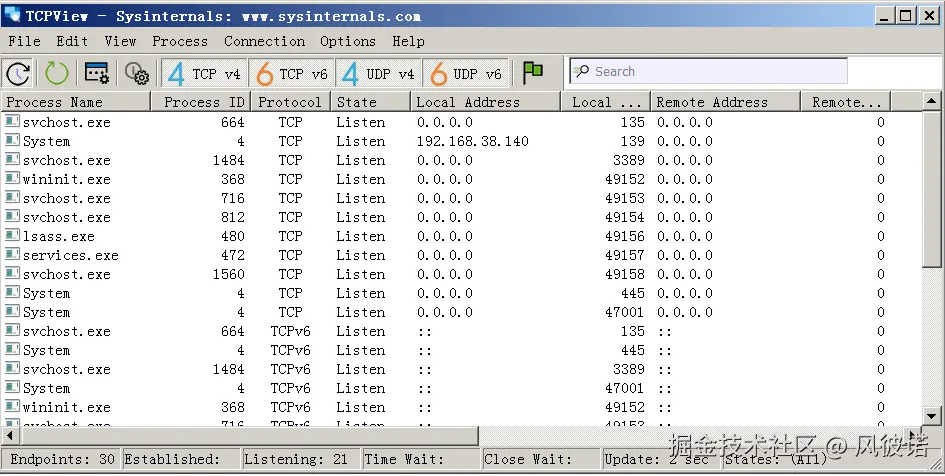Image resolution: width=945 pixels, height=476 pixels.
Task: Open the View menu
Action: 121,41
